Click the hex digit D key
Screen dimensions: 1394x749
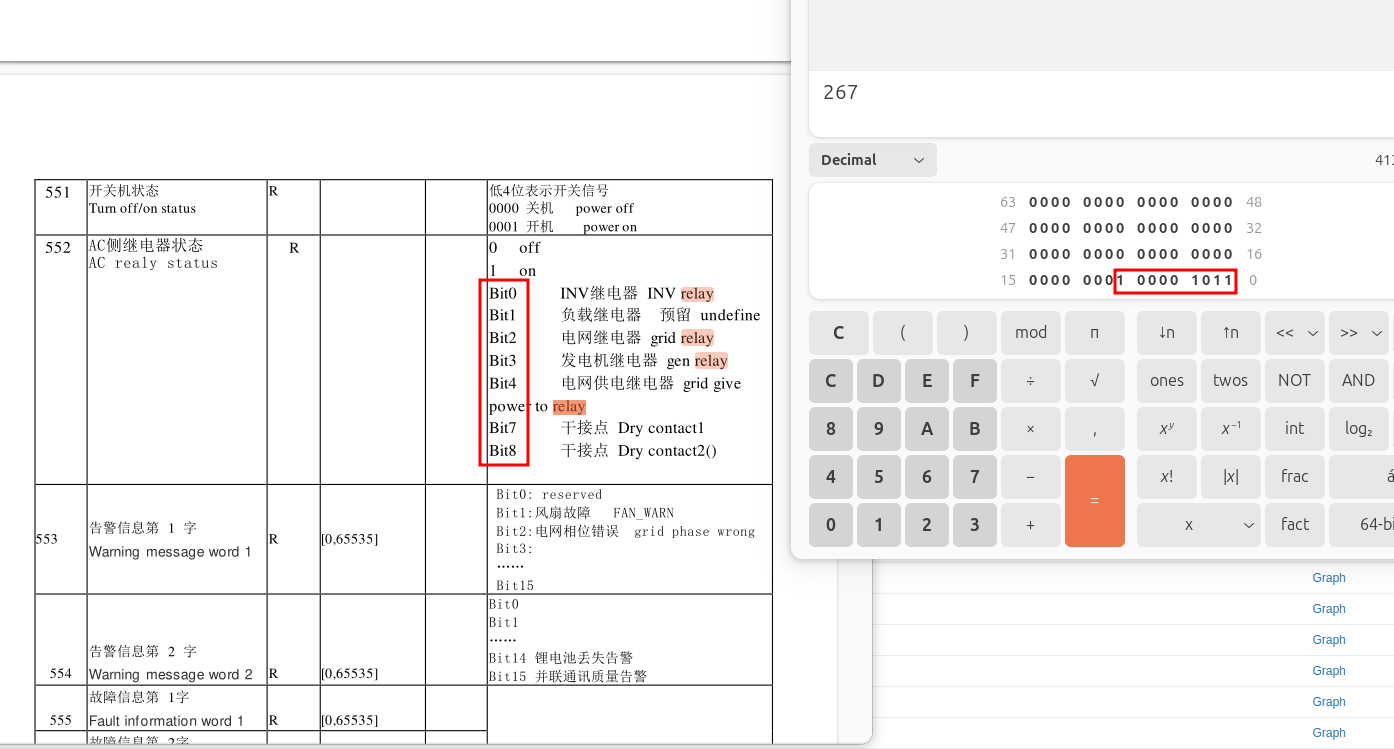[878, 381]
